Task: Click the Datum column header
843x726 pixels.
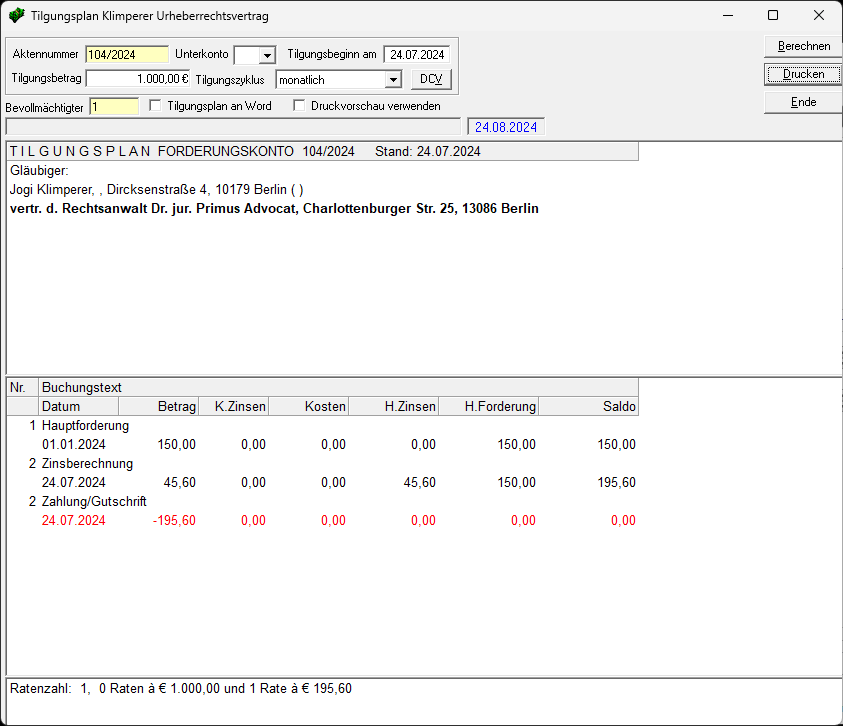Action: (78, 406)
